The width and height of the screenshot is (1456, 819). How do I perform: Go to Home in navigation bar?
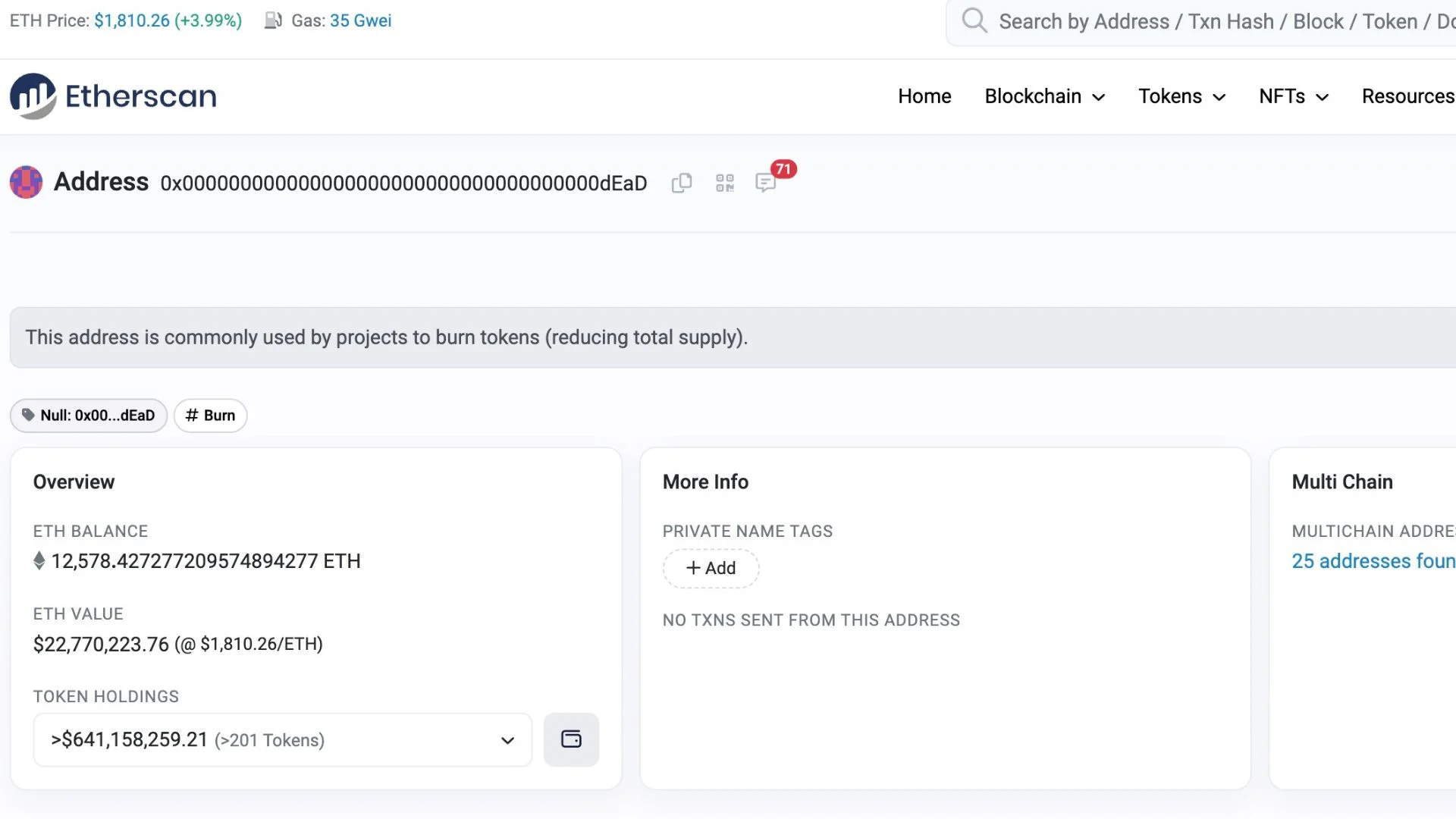click(924, 96)
